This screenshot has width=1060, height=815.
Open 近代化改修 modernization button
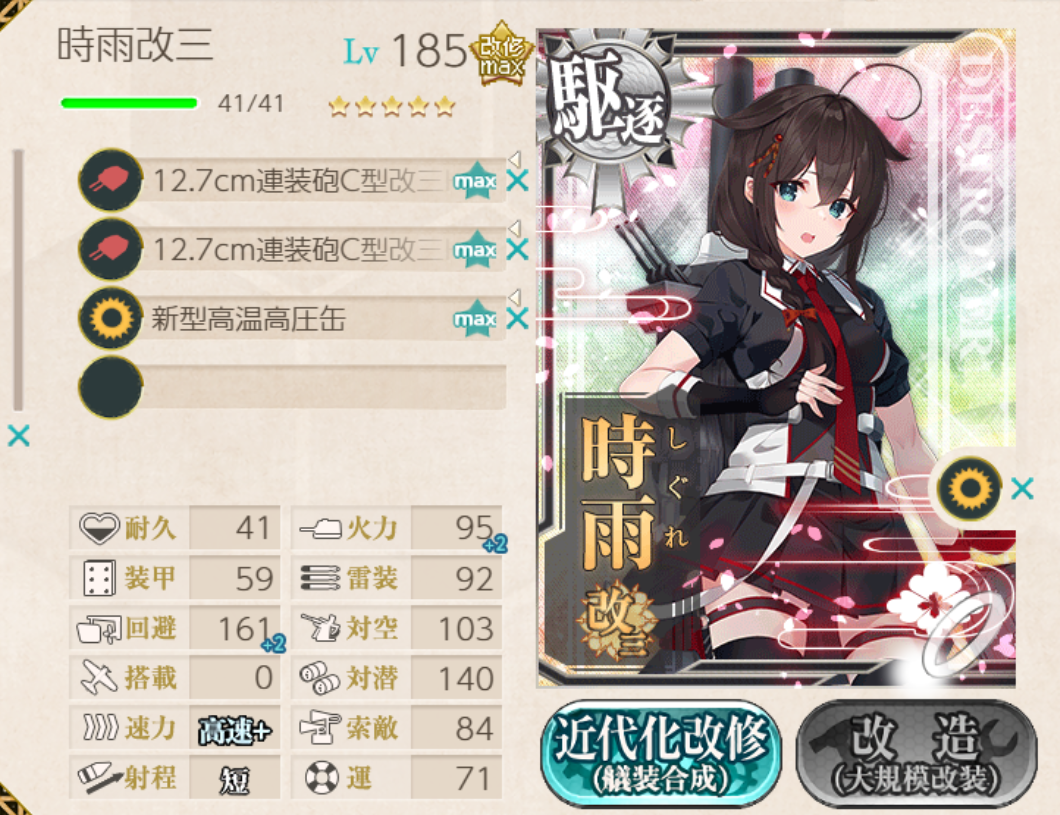click(660, 754)
